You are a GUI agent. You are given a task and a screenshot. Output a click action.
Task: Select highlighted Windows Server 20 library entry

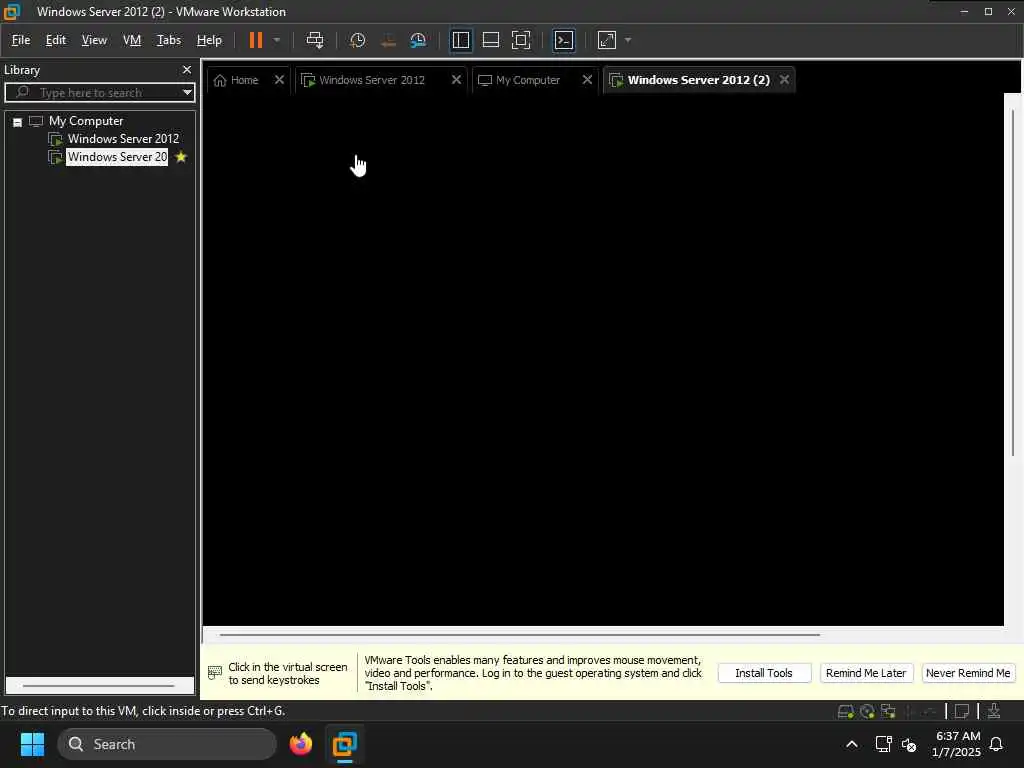click(x=117, y=157)
